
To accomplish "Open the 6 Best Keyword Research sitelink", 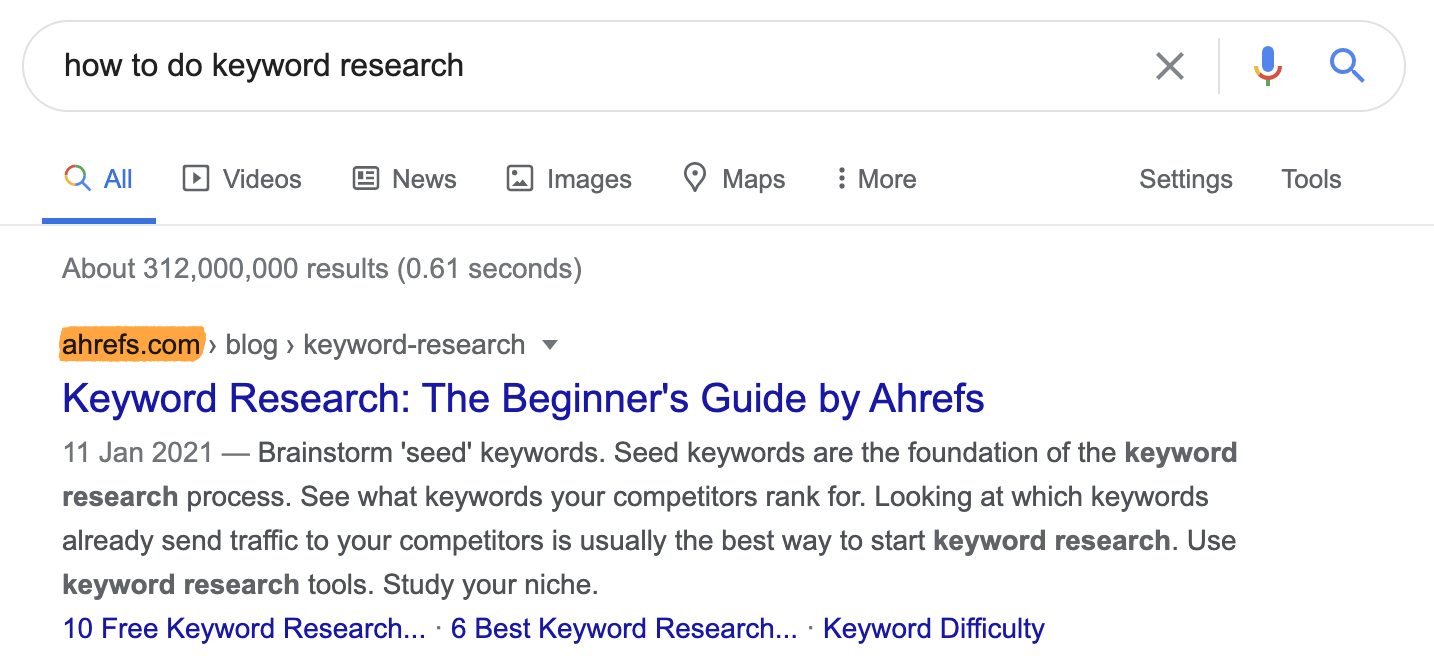I will tap(624, 629).
